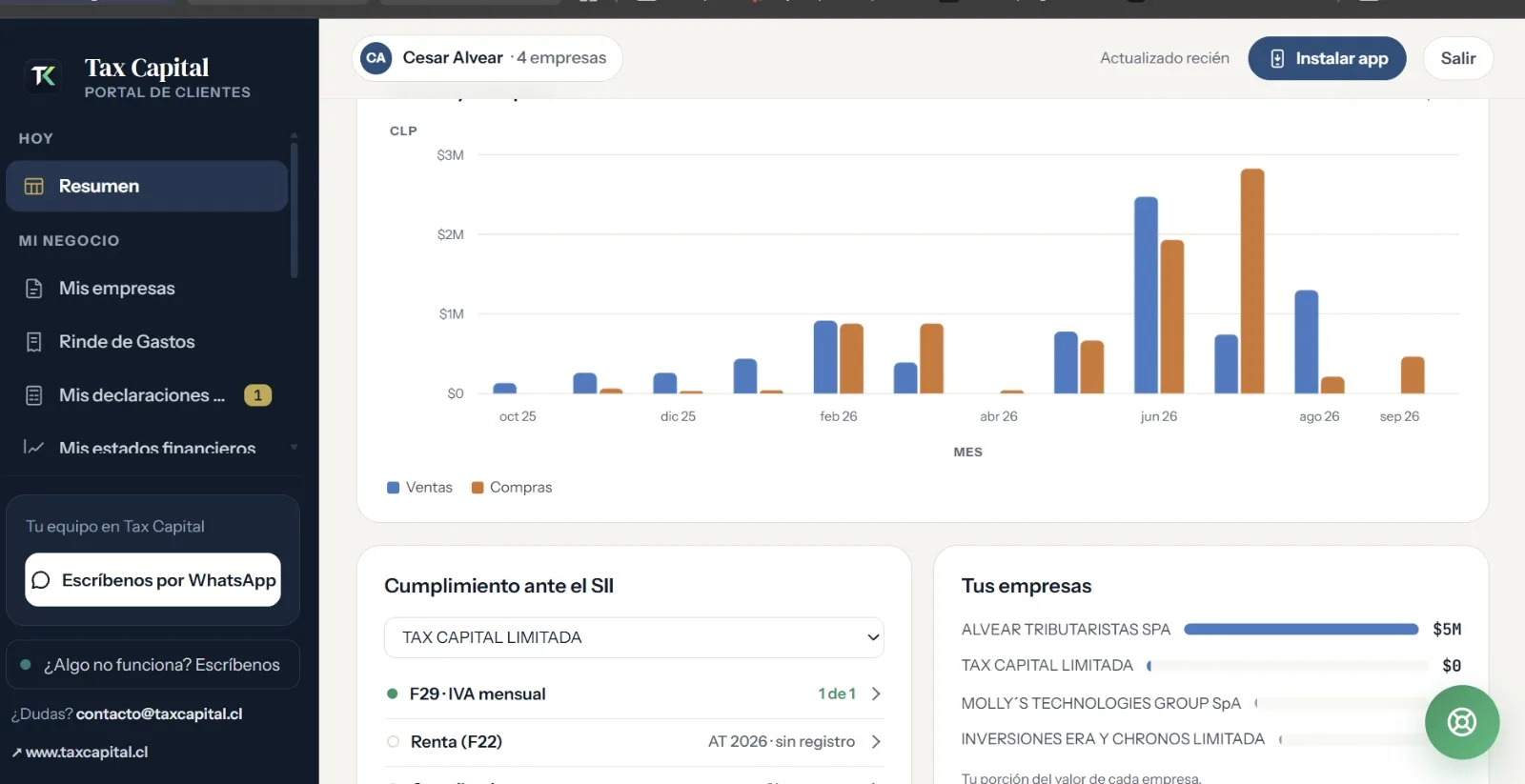Click Escríbenos por WhatsApp button
Image resolution: width=1525 pixels, height=784 pixels.
[x=152, y=580]
